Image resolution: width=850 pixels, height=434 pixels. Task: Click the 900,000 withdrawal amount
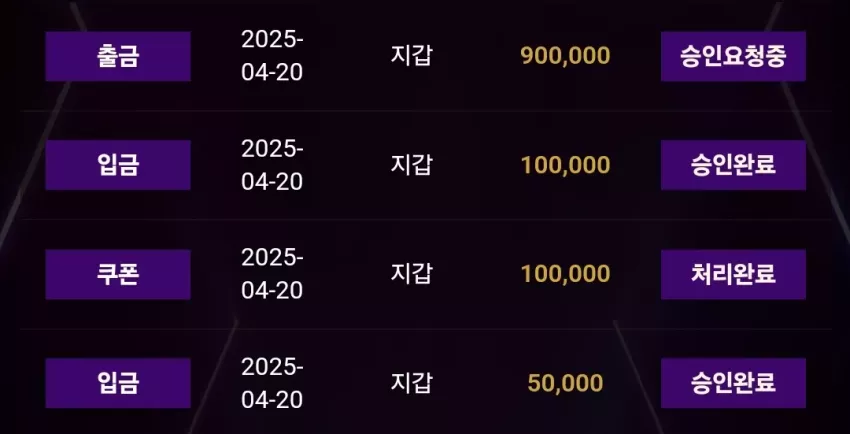[x=565, y=55]
